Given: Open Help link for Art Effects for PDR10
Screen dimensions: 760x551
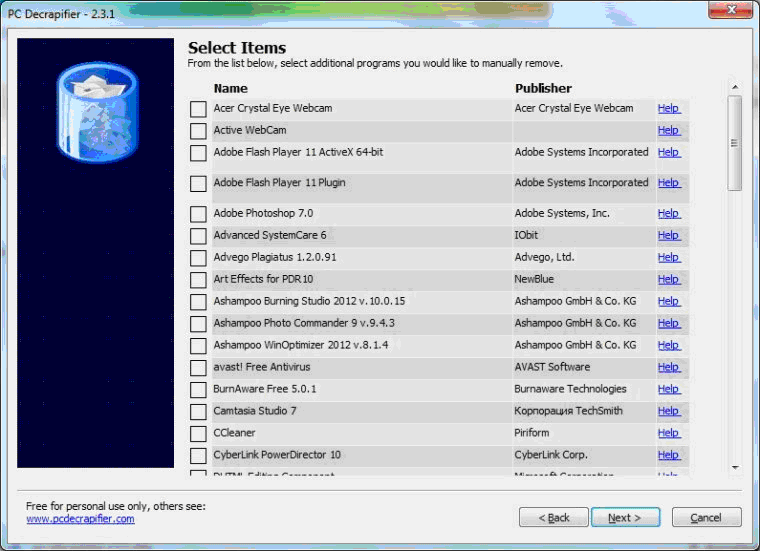Looking at the screenshot, I should point(669,279).
